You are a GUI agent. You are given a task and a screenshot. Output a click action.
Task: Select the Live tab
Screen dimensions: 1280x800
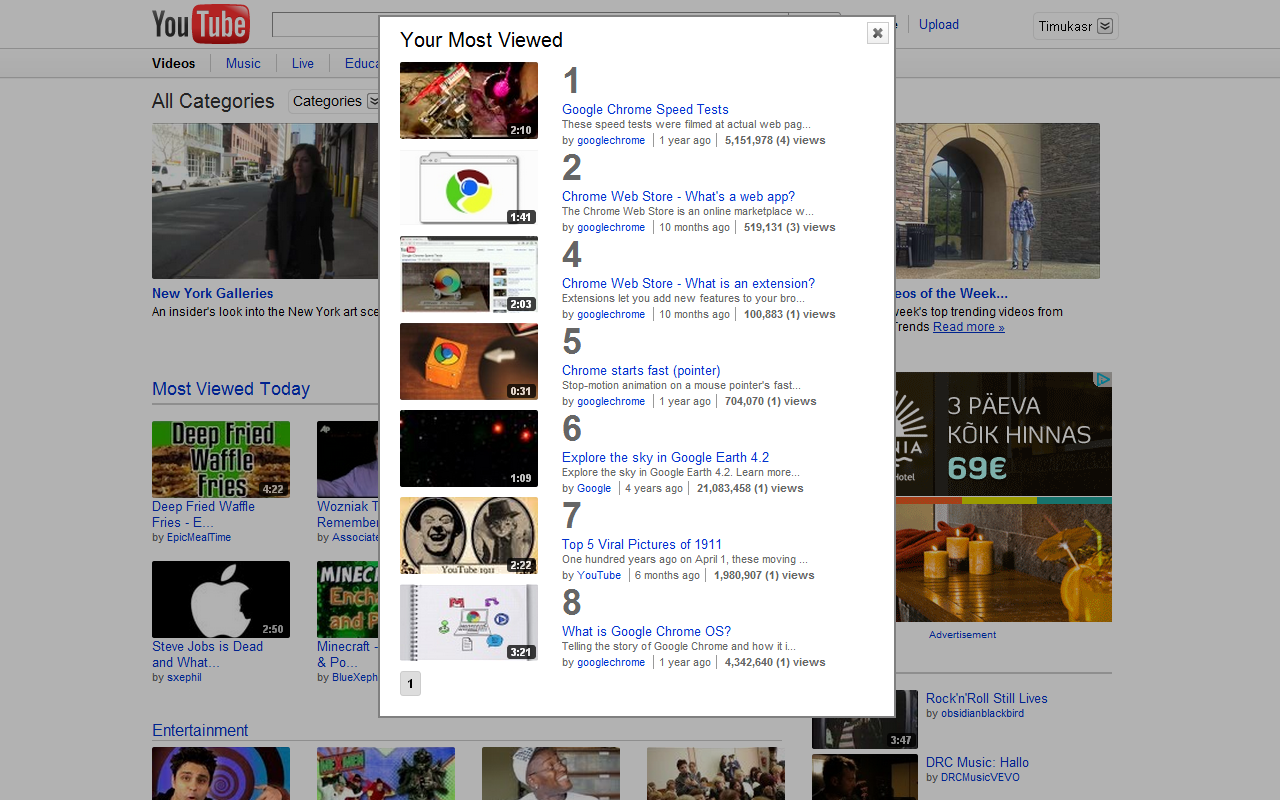(x=303, y=63)
